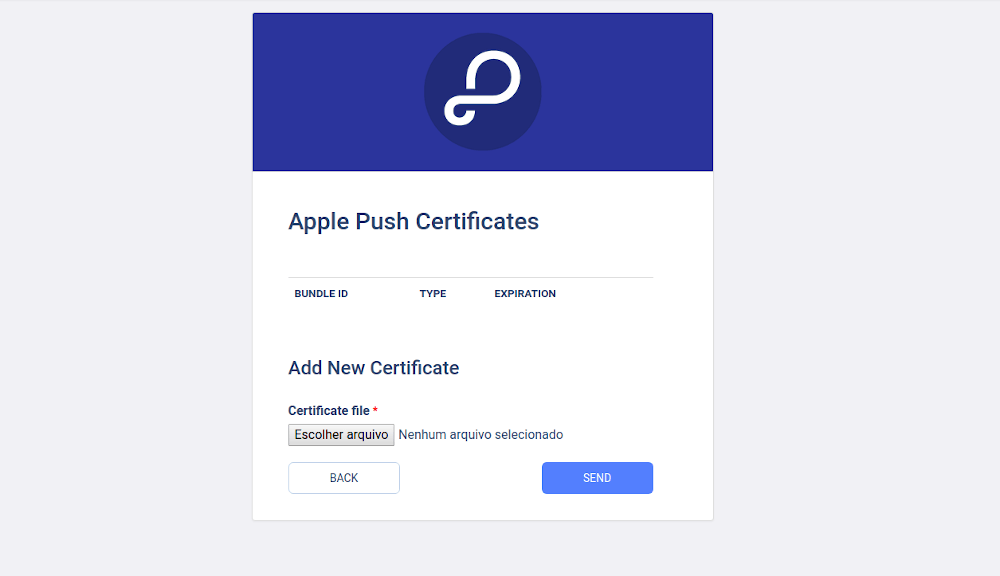Click the white card space between BACK and SEND

(x=471, y=478)
